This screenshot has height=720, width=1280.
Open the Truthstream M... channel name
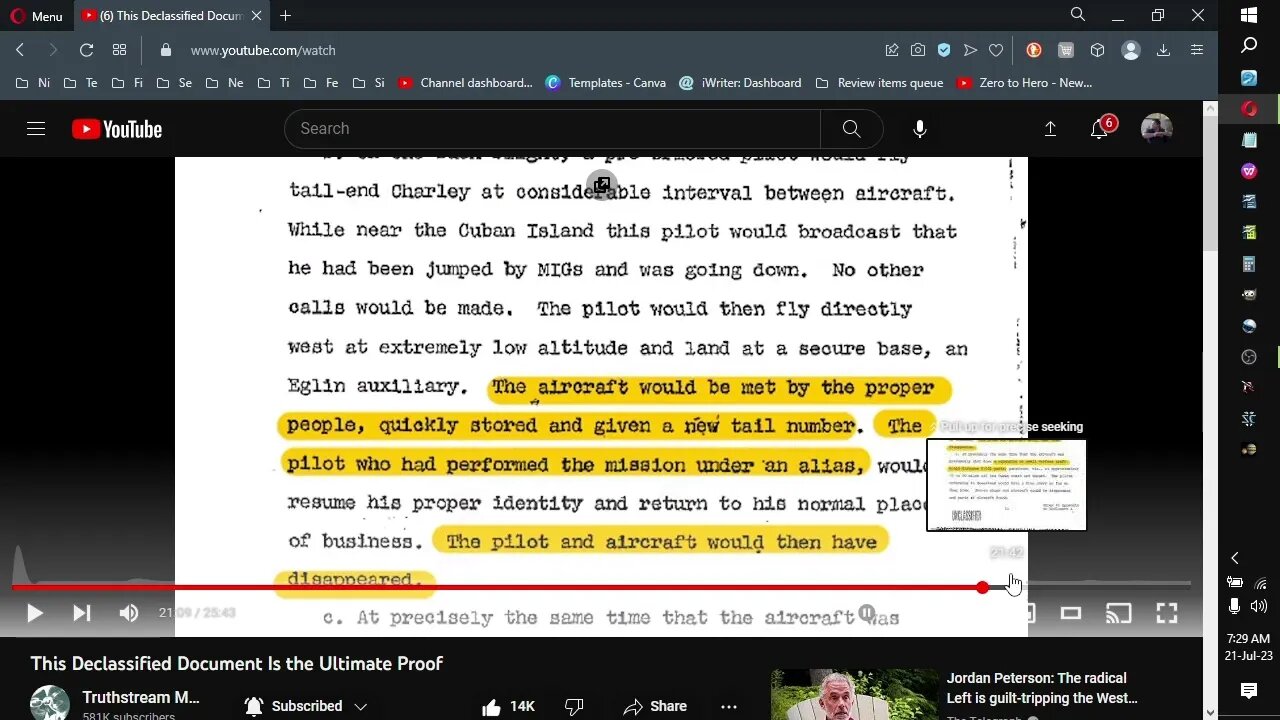pyautogui.click(x=141, y=697)
